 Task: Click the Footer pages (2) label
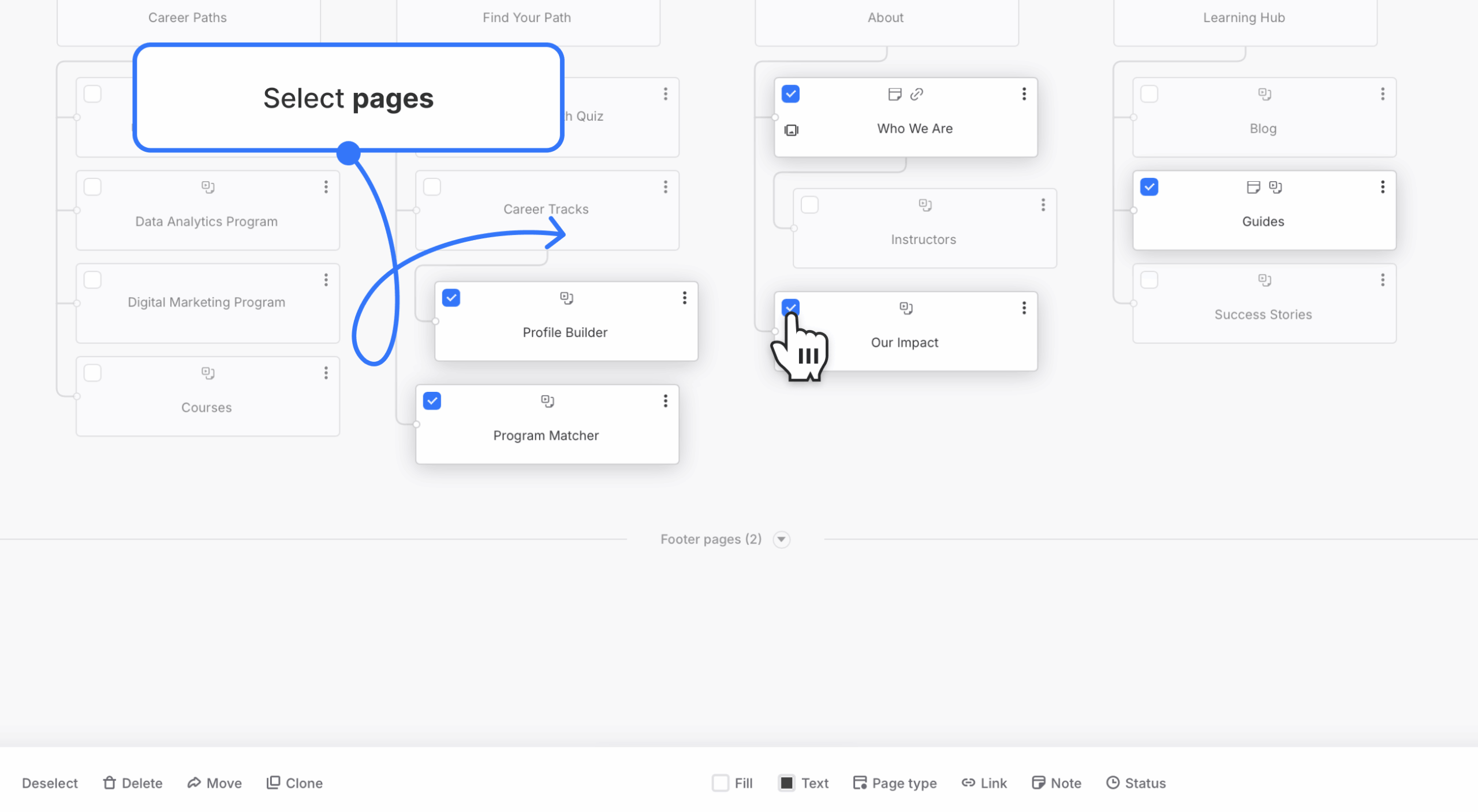coord(711,539)
